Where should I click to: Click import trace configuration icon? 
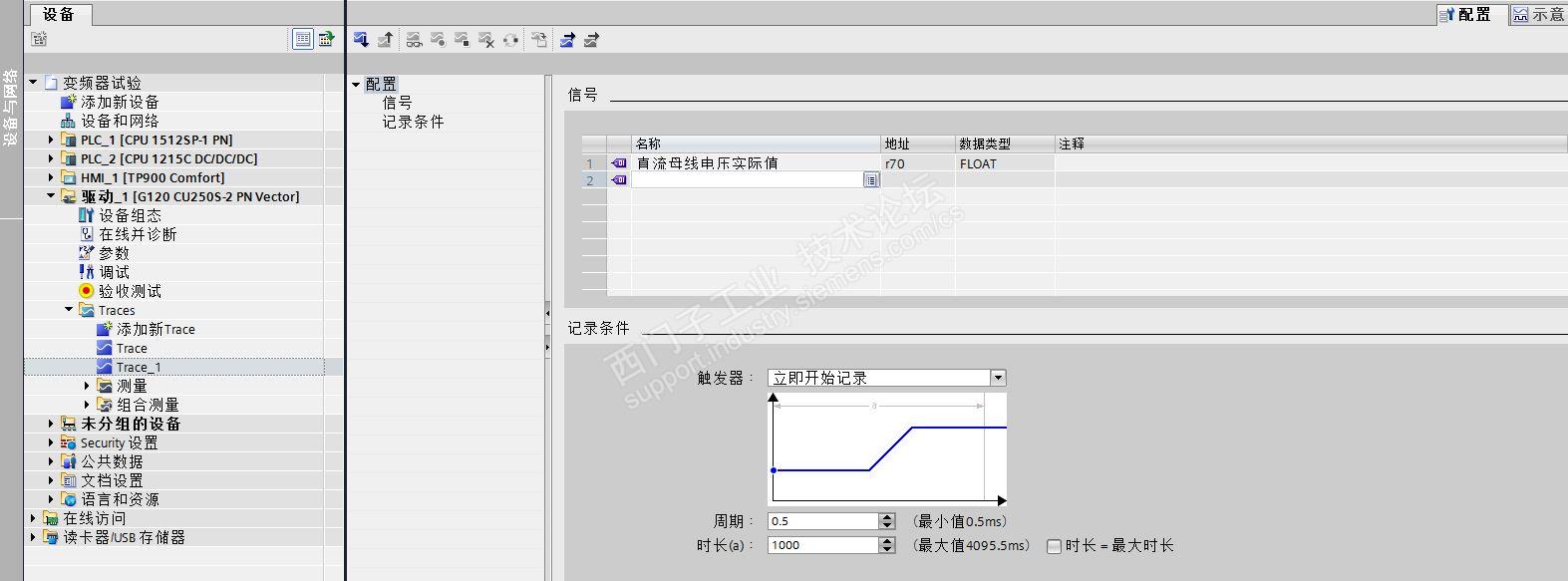tap(591, 40)
